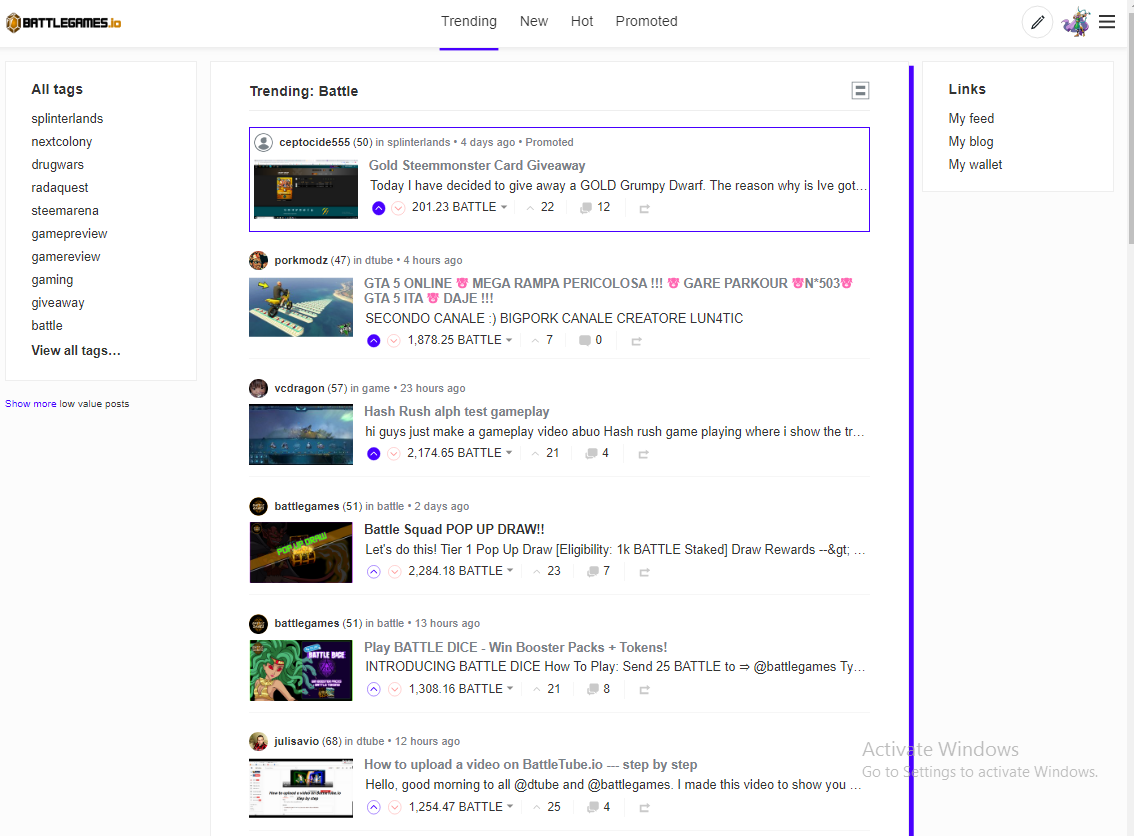
Task: Downvote the GTA 5 ONLINE post
Action: click(393, 341)
